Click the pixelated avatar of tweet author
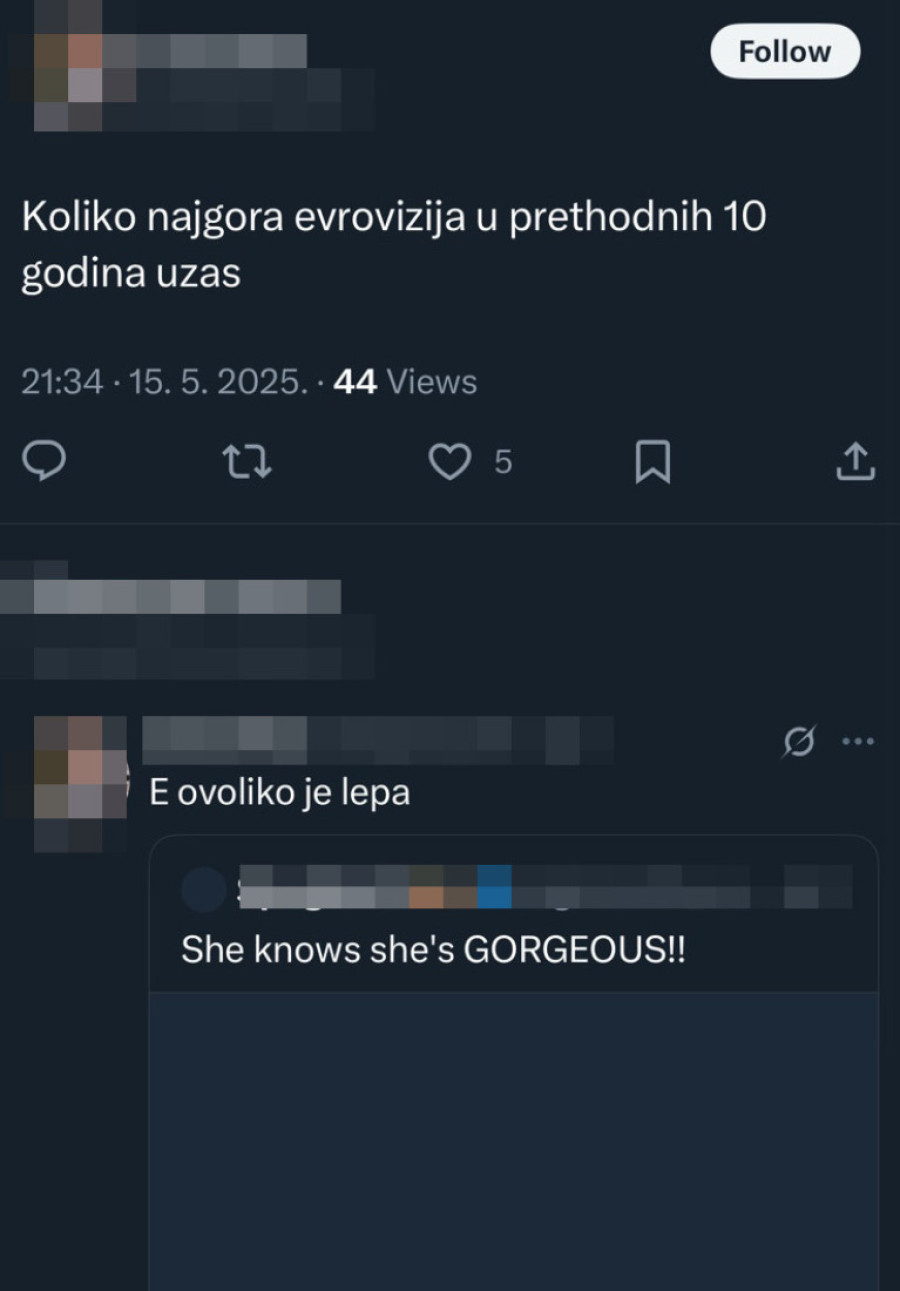This screenshot has height=1291, width=900. tap(70, 67)
